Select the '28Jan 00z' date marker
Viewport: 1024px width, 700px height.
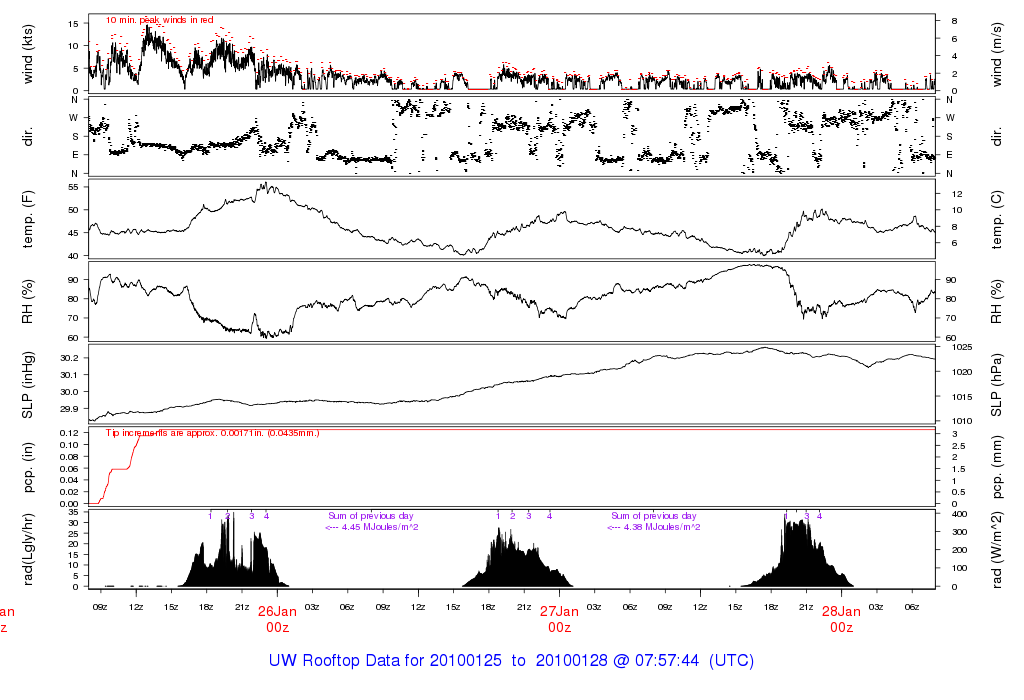(x=841, y=619)
